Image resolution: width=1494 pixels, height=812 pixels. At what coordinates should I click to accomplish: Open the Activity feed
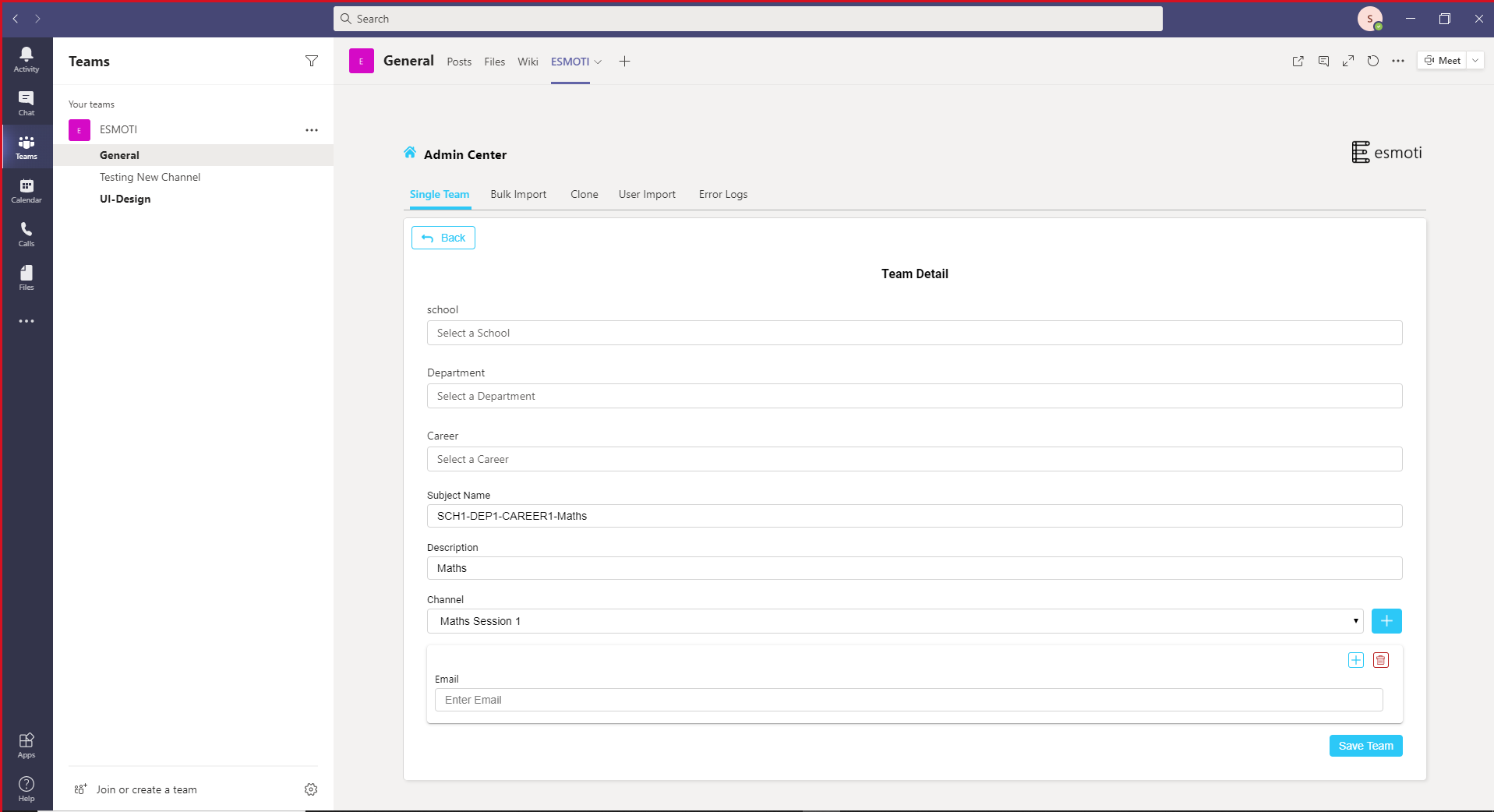[x=26, y=59]
